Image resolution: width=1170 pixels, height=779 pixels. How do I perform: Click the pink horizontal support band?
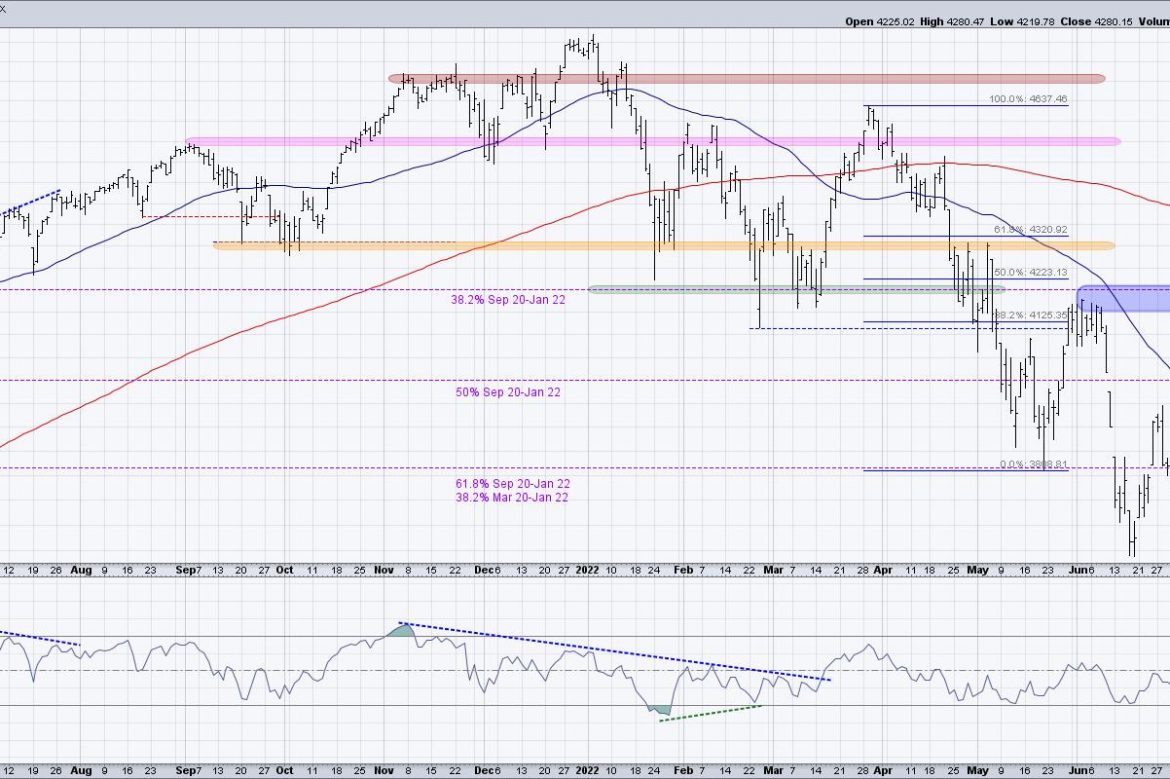coord(650,142)
